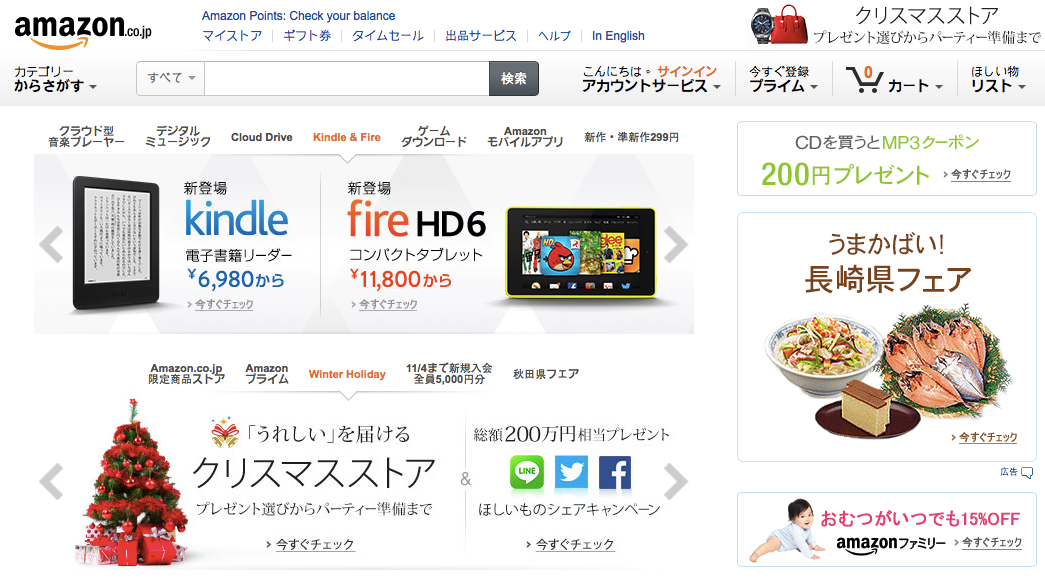Screen dimensions: 1045x581
Task: Select the 秋田県フェア tab
Action: coord(546,374)
